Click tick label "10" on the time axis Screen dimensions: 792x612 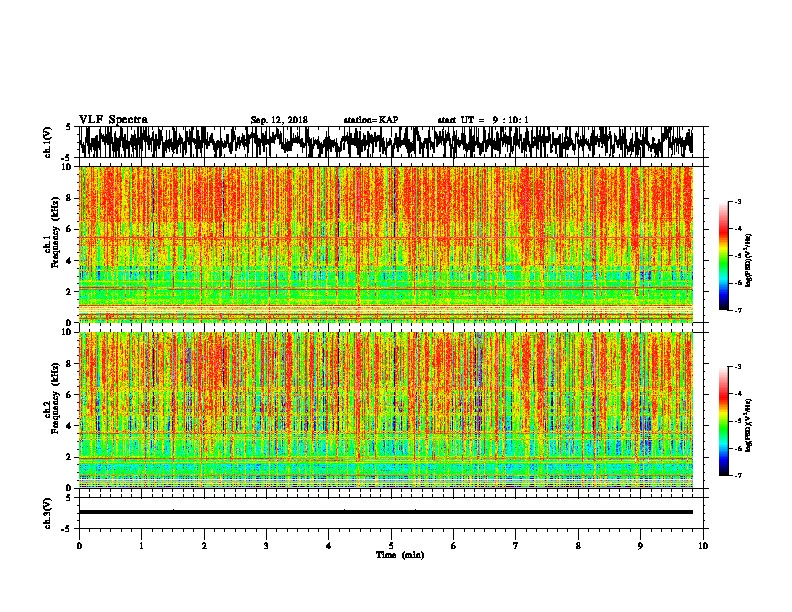[703, 546]
